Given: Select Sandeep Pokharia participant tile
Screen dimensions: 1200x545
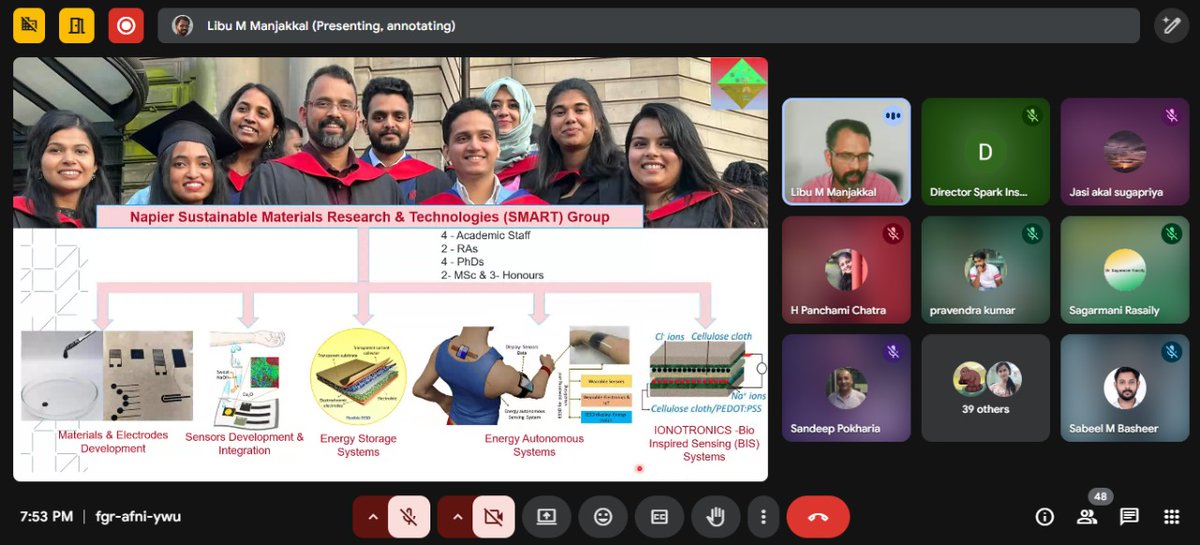Looking at the screenshot, I should click(846, 387).
